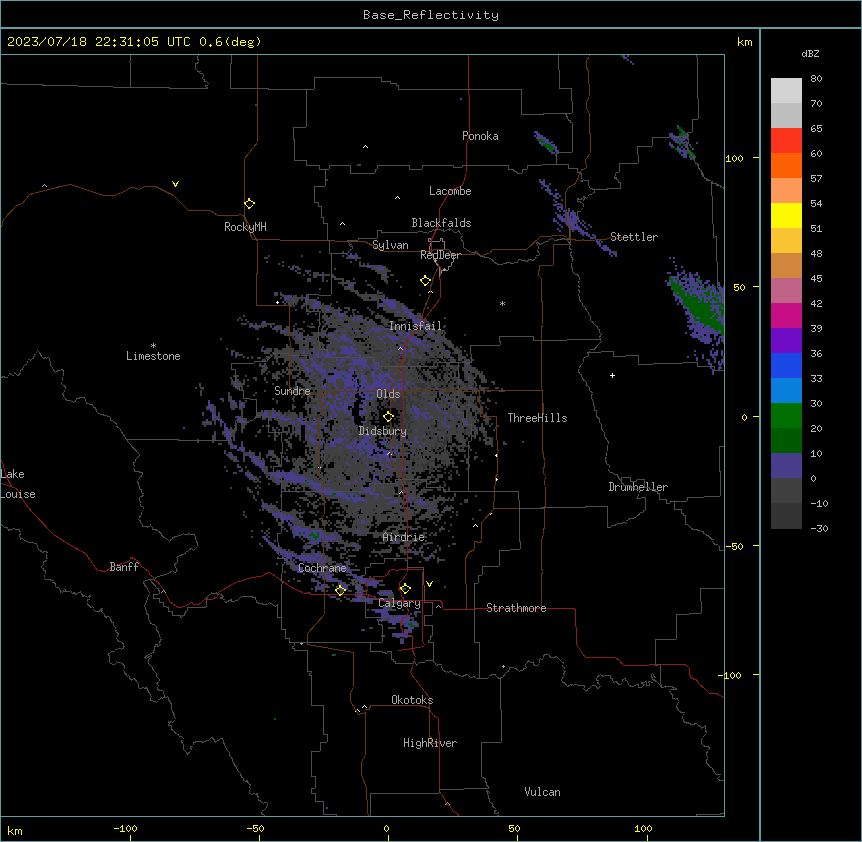Select the RedDeer city label
This screenshot has width=862, height=842.
pyautogui.click(x=440, y=255)
